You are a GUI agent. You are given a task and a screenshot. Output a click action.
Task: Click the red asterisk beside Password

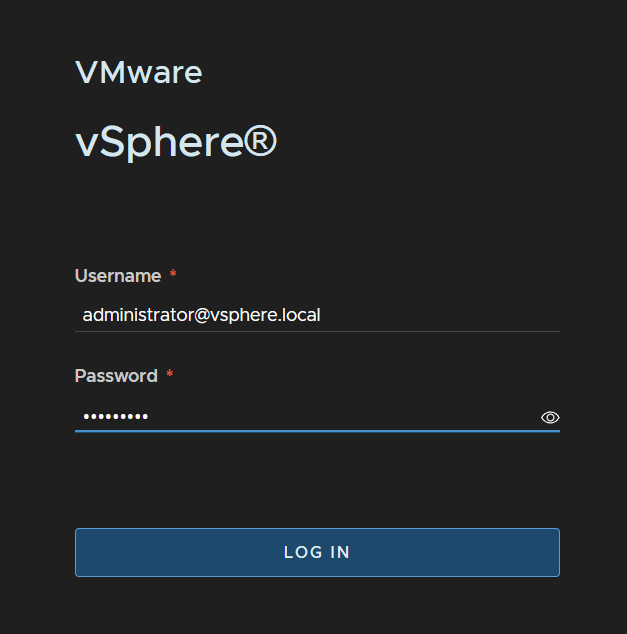coord(170,374)
